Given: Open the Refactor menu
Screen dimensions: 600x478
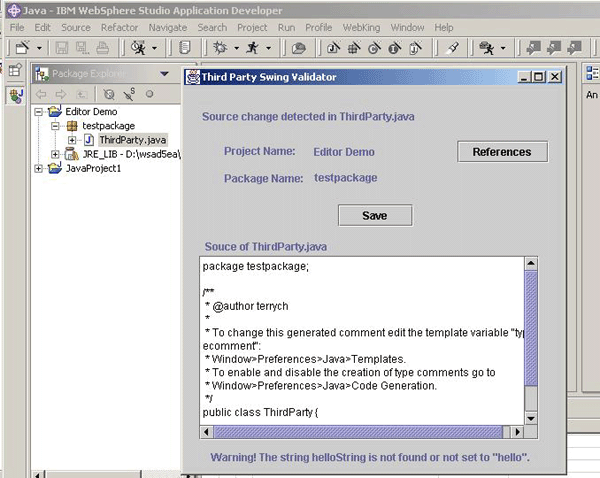Looking at the screenshot, I should pos(119,28).
